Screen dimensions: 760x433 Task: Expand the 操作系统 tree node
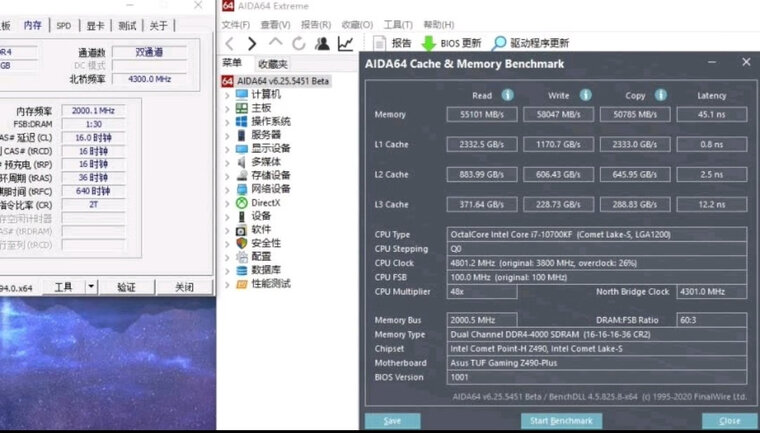(x=227, y=122)
